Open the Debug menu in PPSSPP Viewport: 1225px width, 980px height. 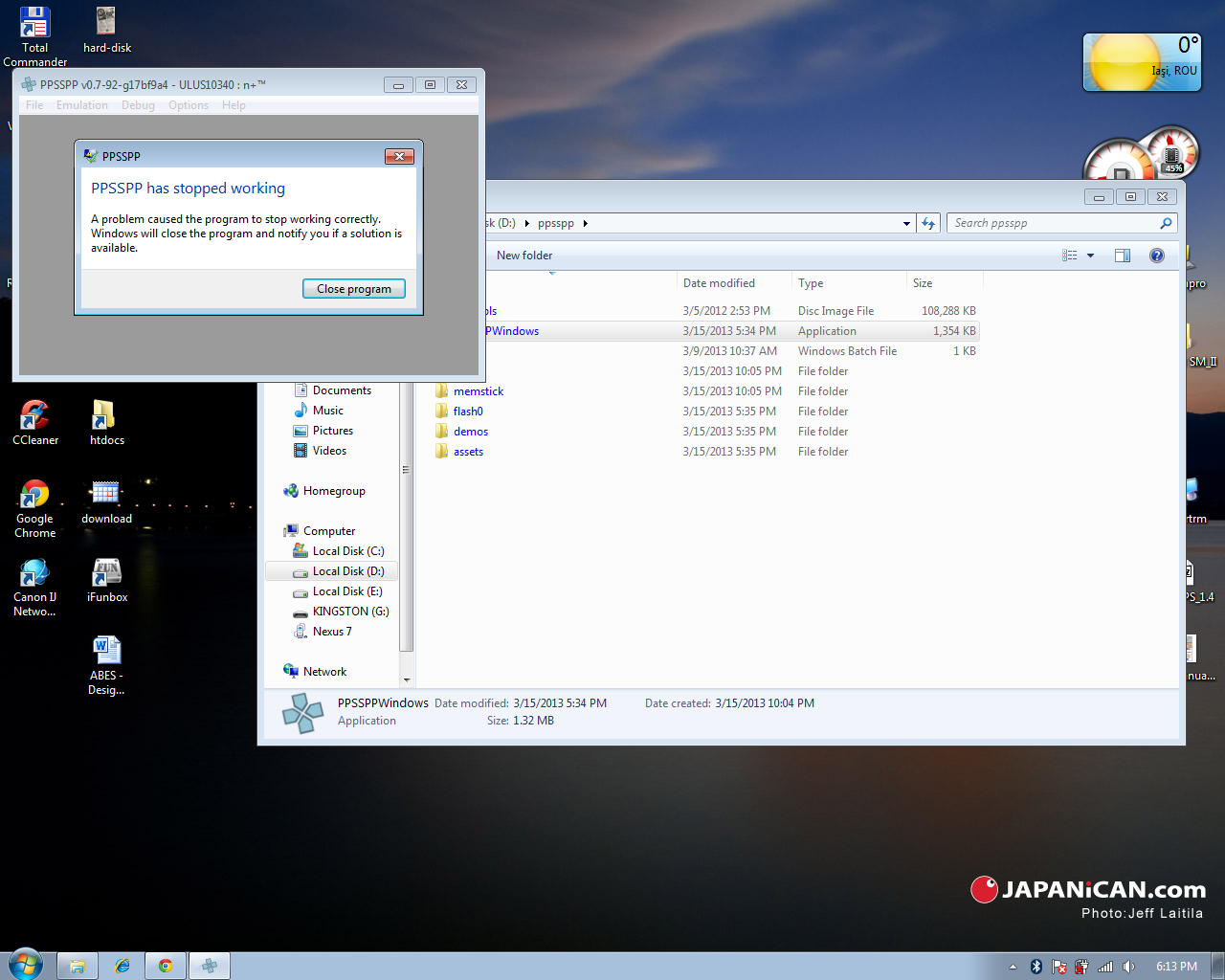click(138, 105)
